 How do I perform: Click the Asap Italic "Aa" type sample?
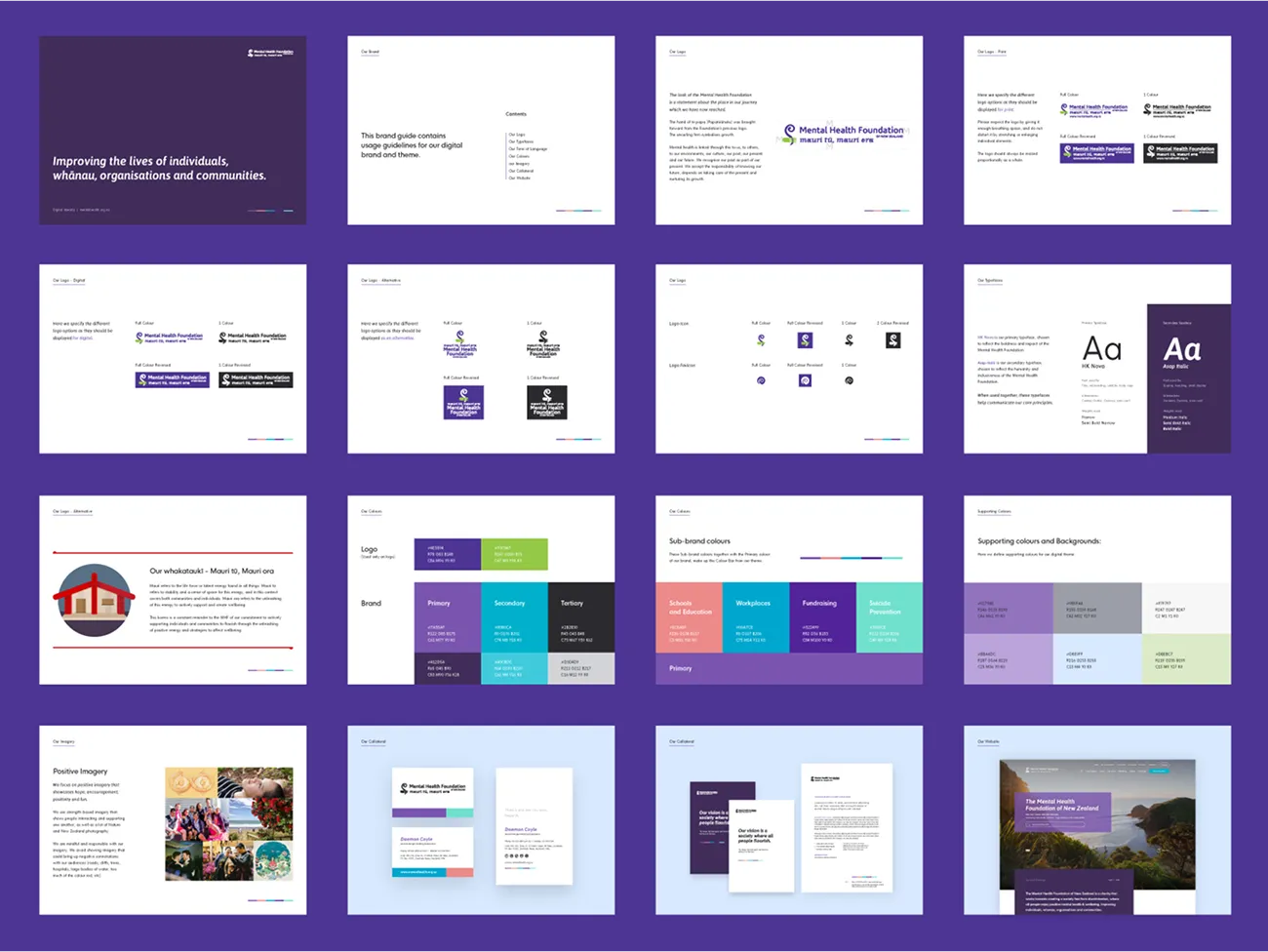tap(1182, 349)
